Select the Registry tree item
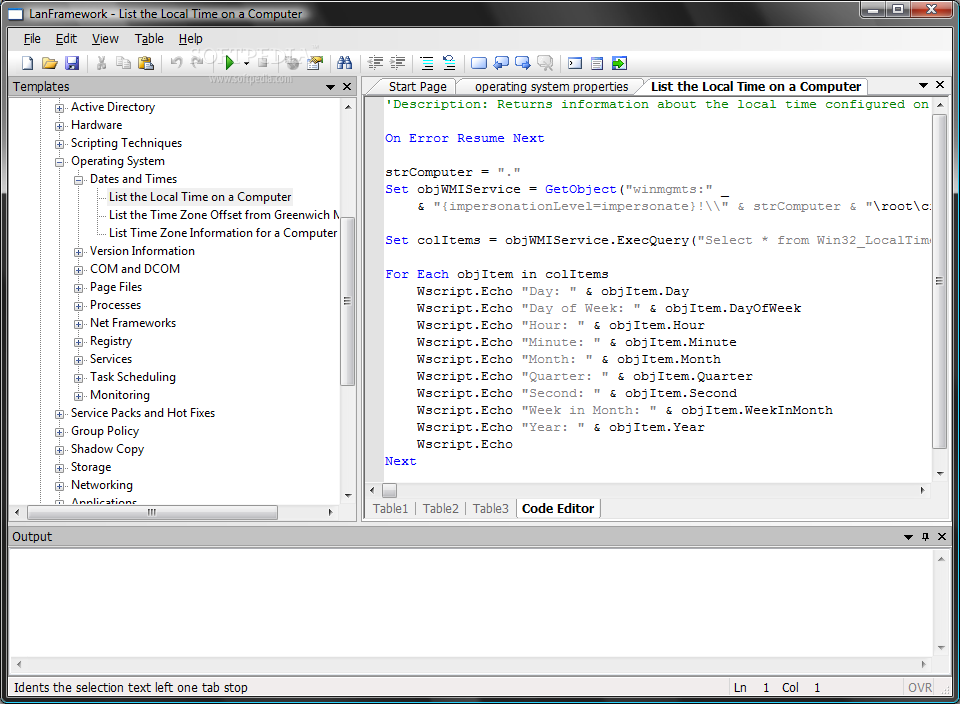 tap(111, 341)
